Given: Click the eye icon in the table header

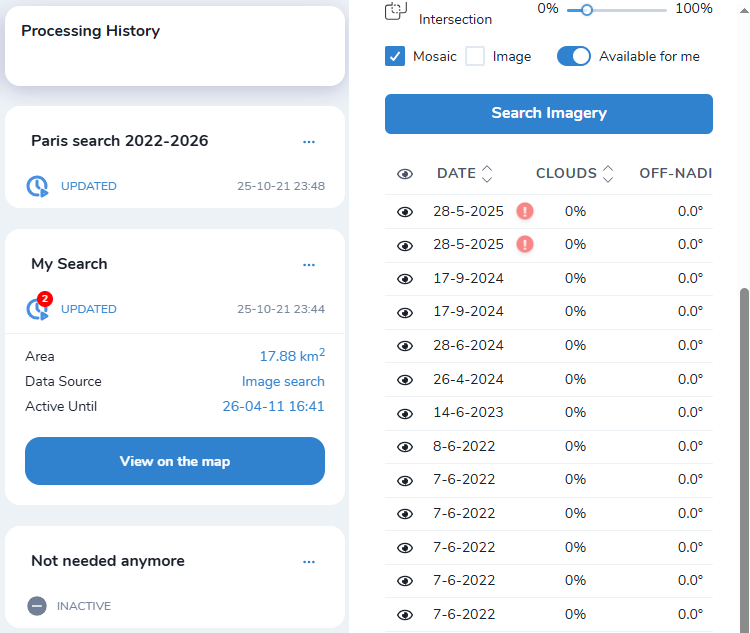Looking at the screenshot, I should coord(405,174).
